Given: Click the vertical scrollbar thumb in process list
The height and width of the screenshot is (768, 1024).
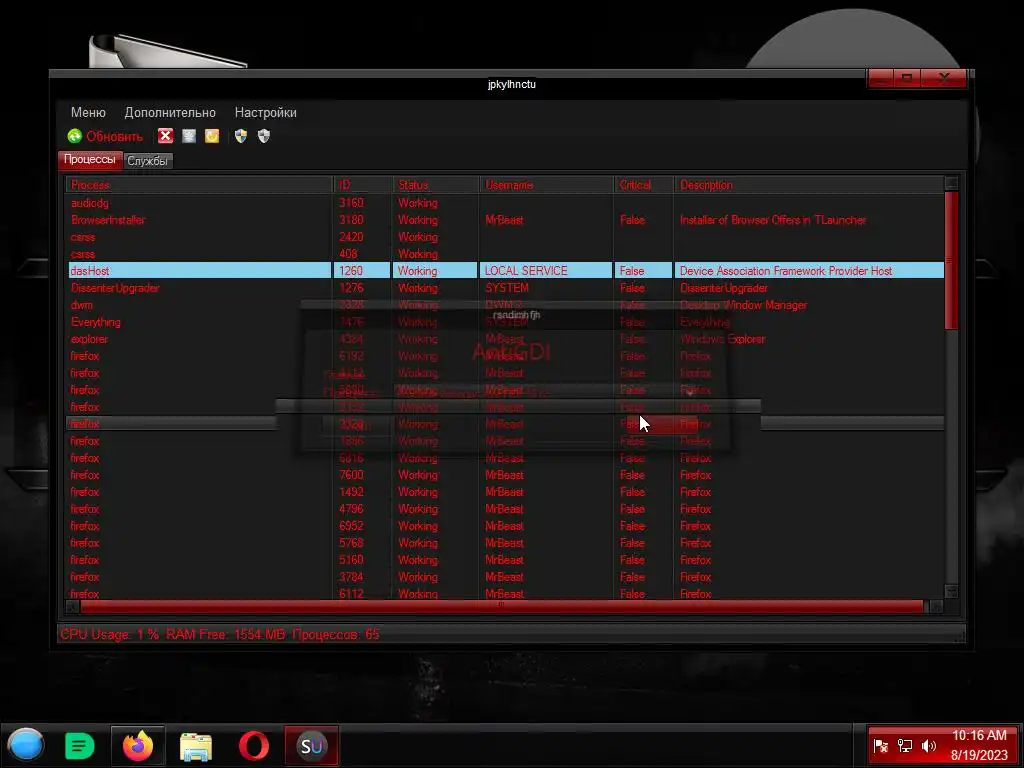Looking at the screenshot, I should 952,260.
